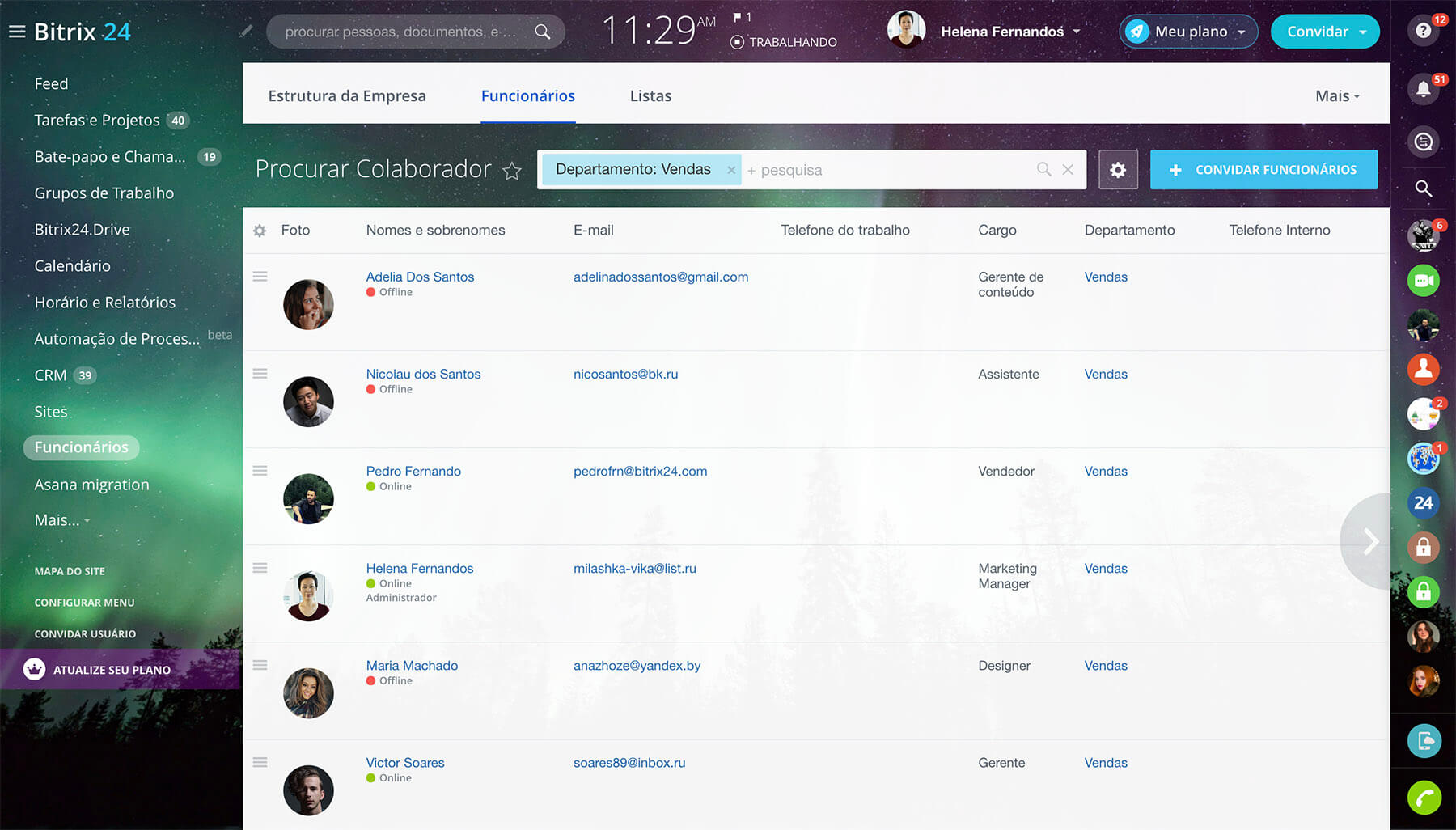Open filter settings gear button
Screen dimensions: 1456x830
click(1118, 170)
